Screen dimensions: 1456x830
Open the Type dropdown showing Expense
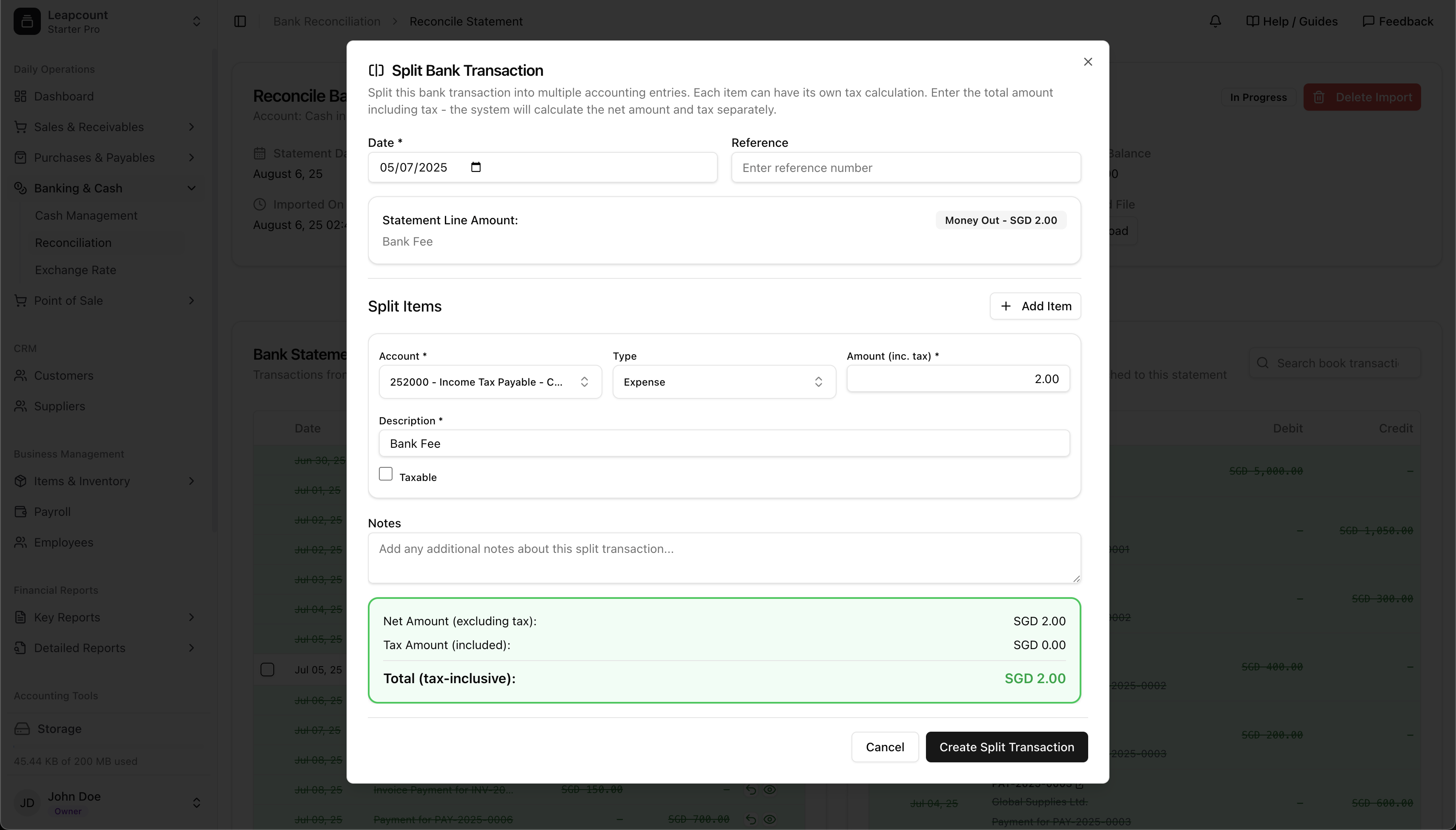pos(724,382)
